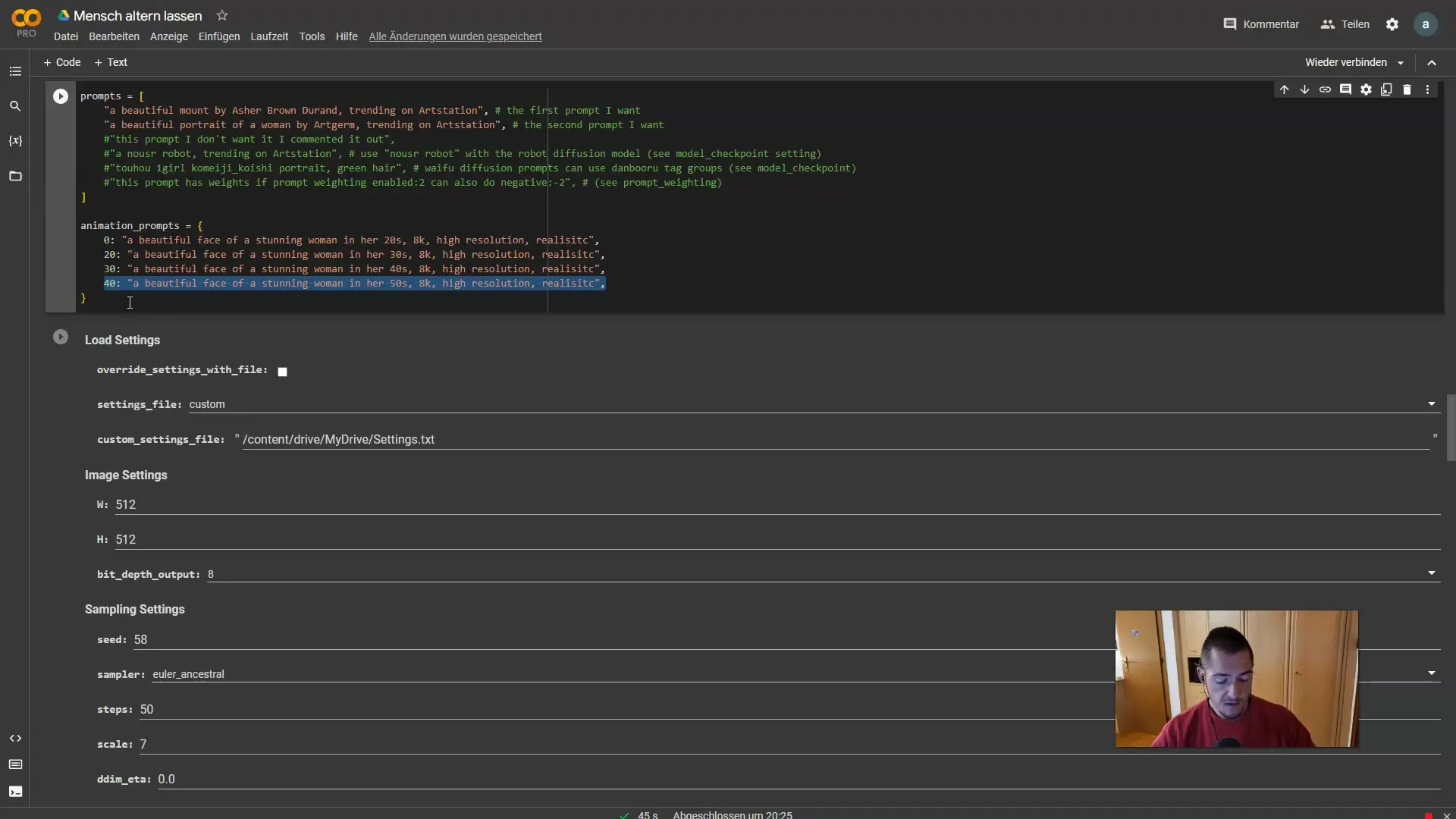Add a new Code cell
Screen dimensions: 1456x819
point(62,62)
